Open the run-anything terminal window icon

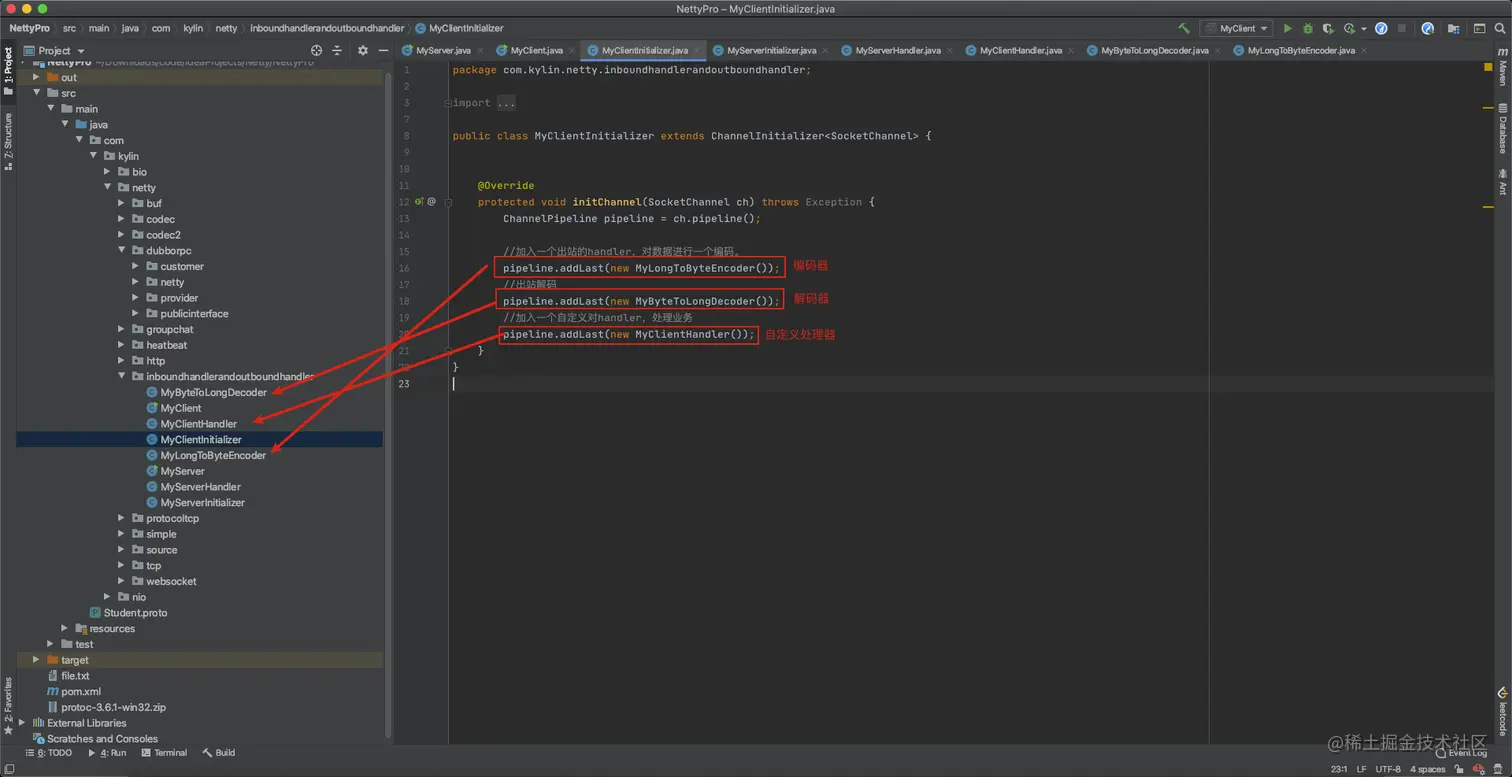click(x=1479, y=29)
